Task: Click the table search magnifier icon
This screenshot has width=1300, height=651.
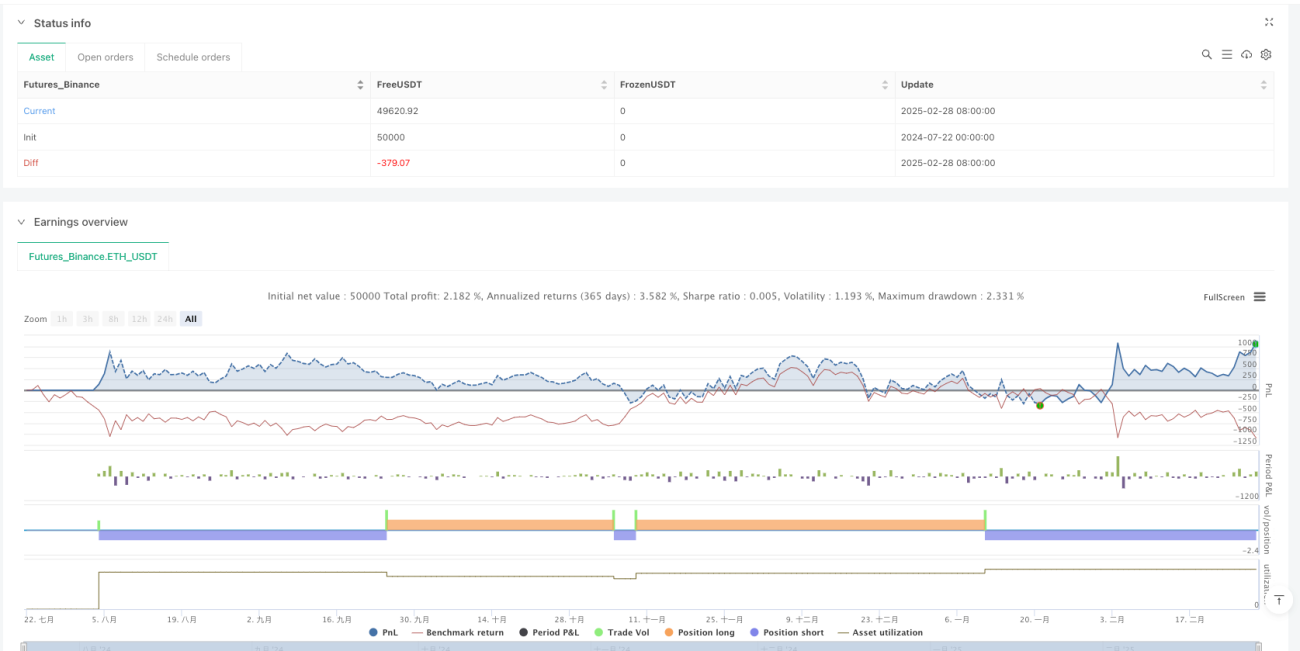Action: tap(1207, 55)
